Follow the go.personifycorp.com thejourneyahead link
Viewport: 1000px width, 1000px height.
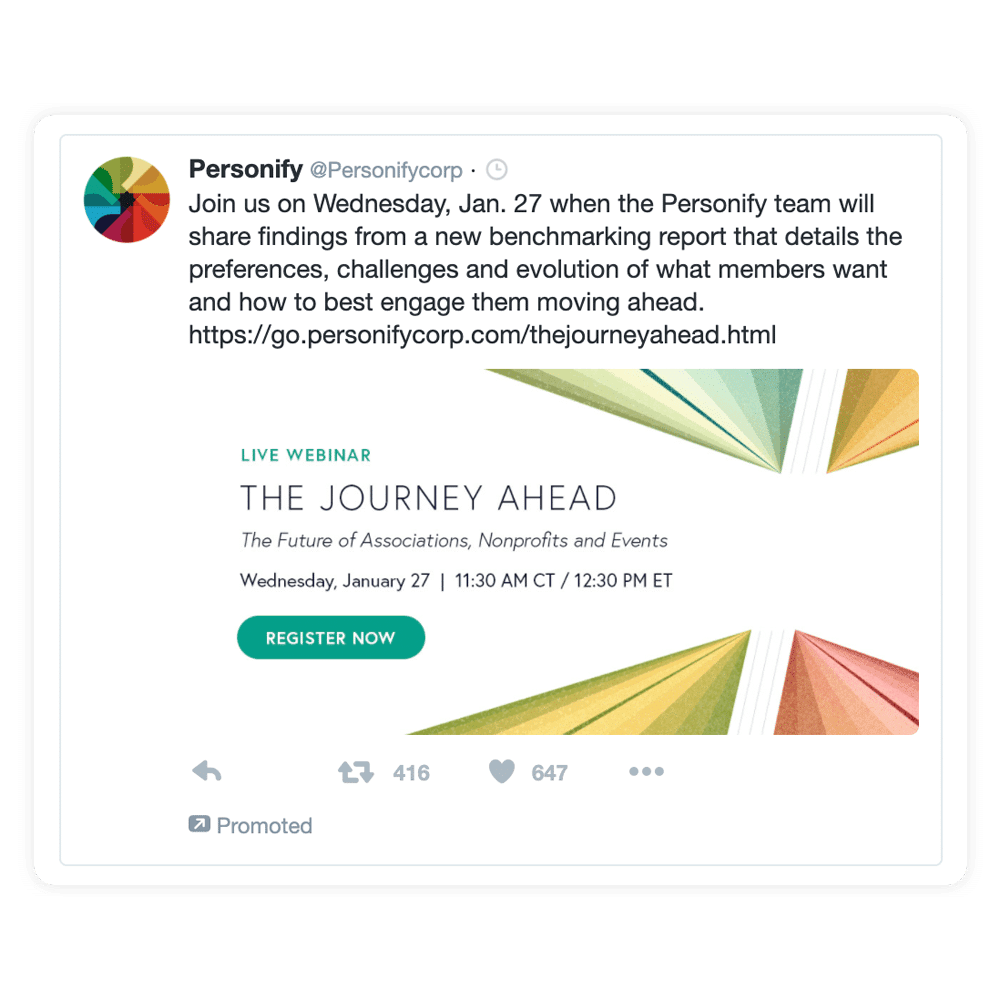coord(482,335)
